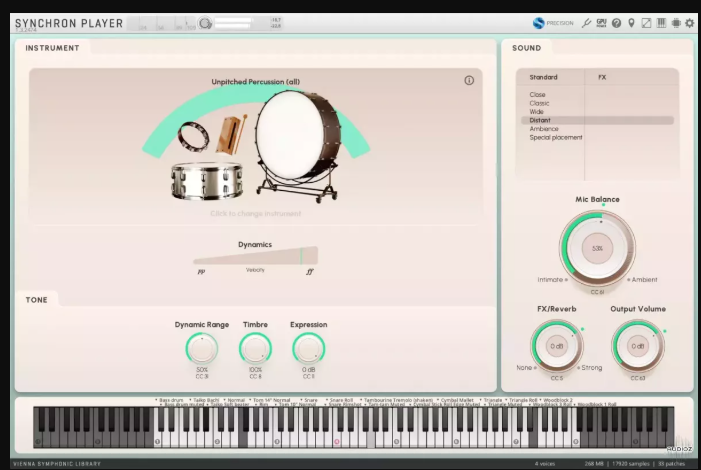Open the SOUND tab
Viewport: 701px width, 470px height.
tap(527, 48)
